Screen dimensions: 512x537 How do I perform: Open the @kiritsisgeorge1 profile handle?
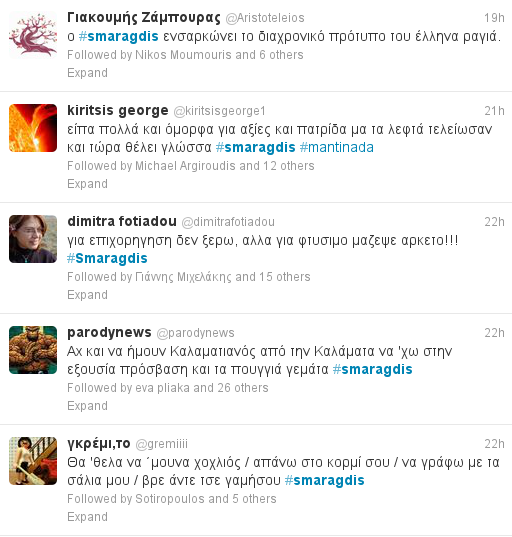(x=220, y=111)
